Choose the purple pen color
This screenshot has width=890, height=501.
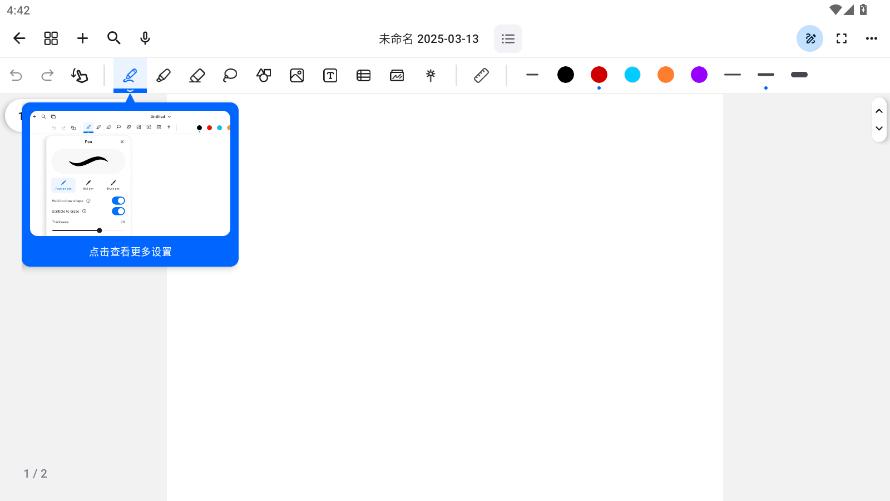(x=699, y=75)
